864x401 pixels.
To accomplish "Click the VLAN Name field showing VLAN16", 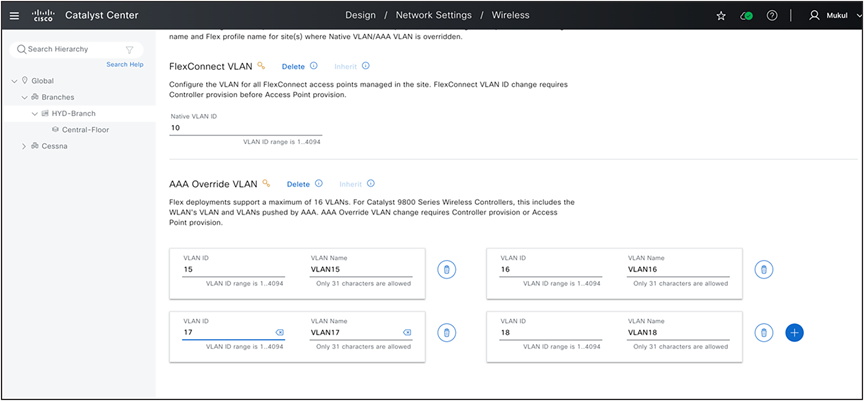I will [x=678, y=270].
